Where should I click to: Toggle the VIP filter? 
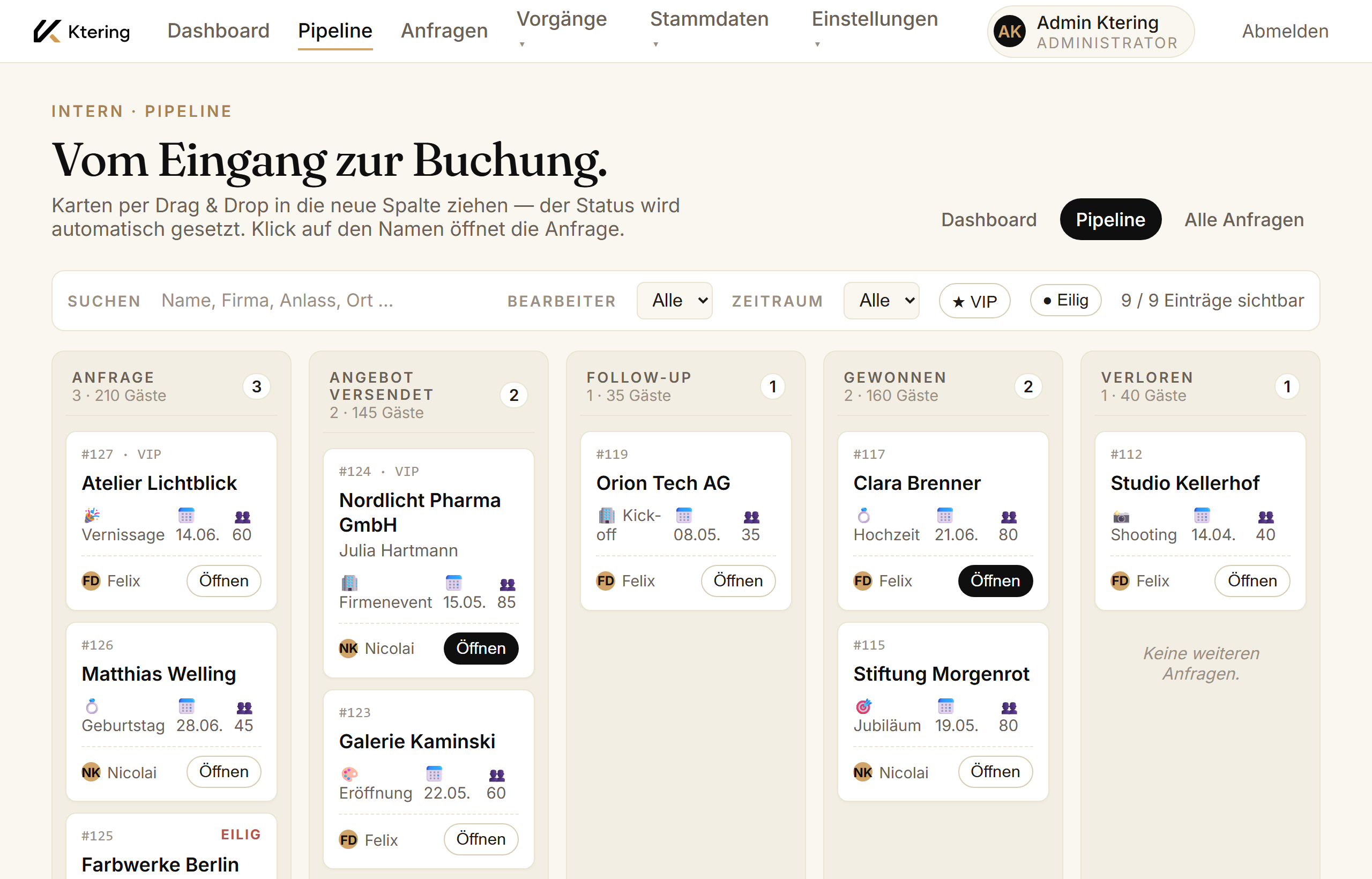[x=974, y=301]
